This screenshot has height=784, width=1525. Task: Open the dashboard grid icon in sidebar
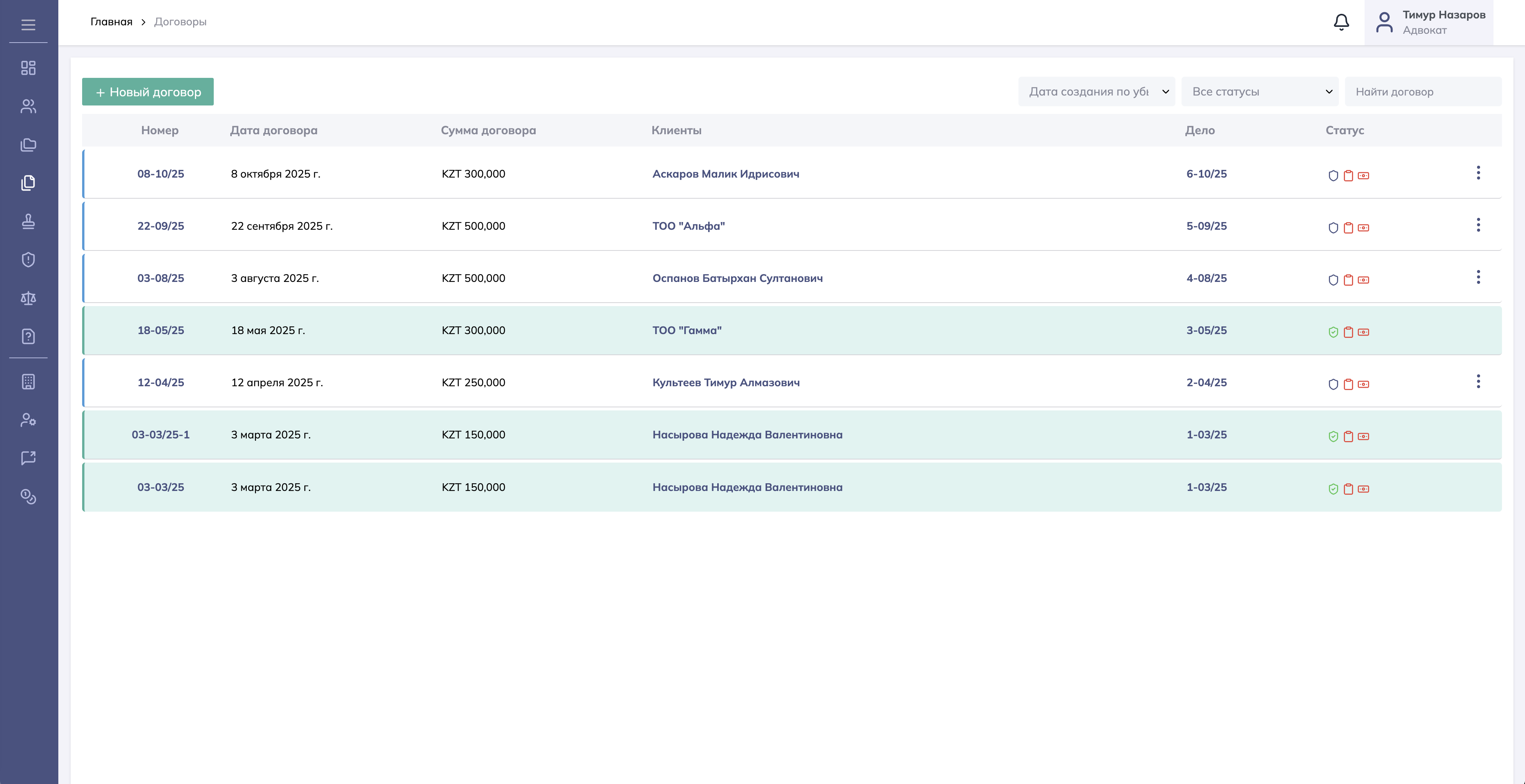[x=28, y=68]
